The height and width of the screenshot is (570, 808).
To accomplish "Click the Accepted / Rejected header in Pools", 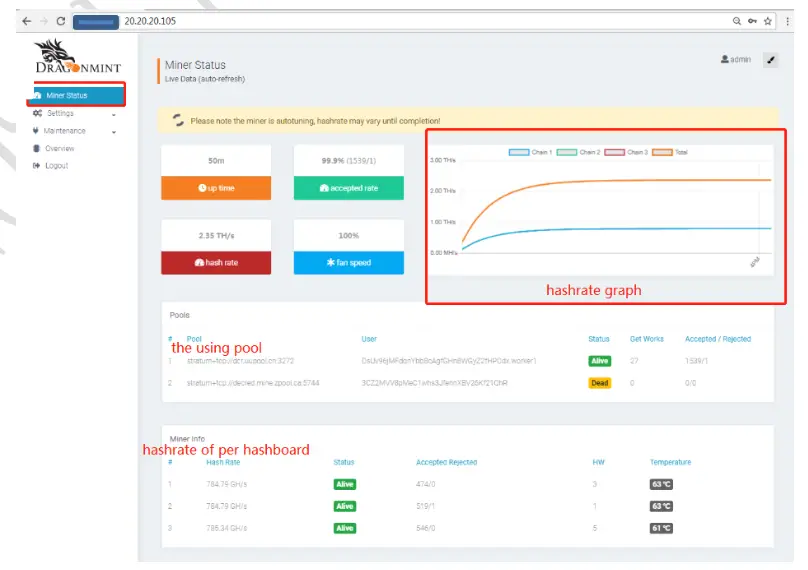I will click(718, 339).
